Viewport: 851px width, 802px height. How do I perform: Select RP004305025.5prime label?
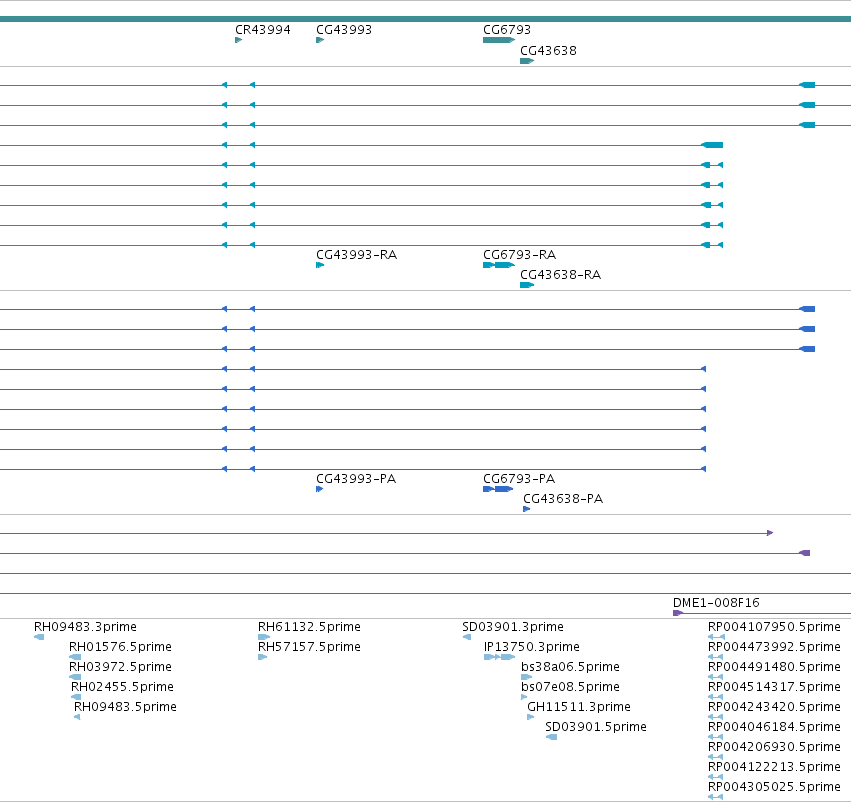point(774,787)
